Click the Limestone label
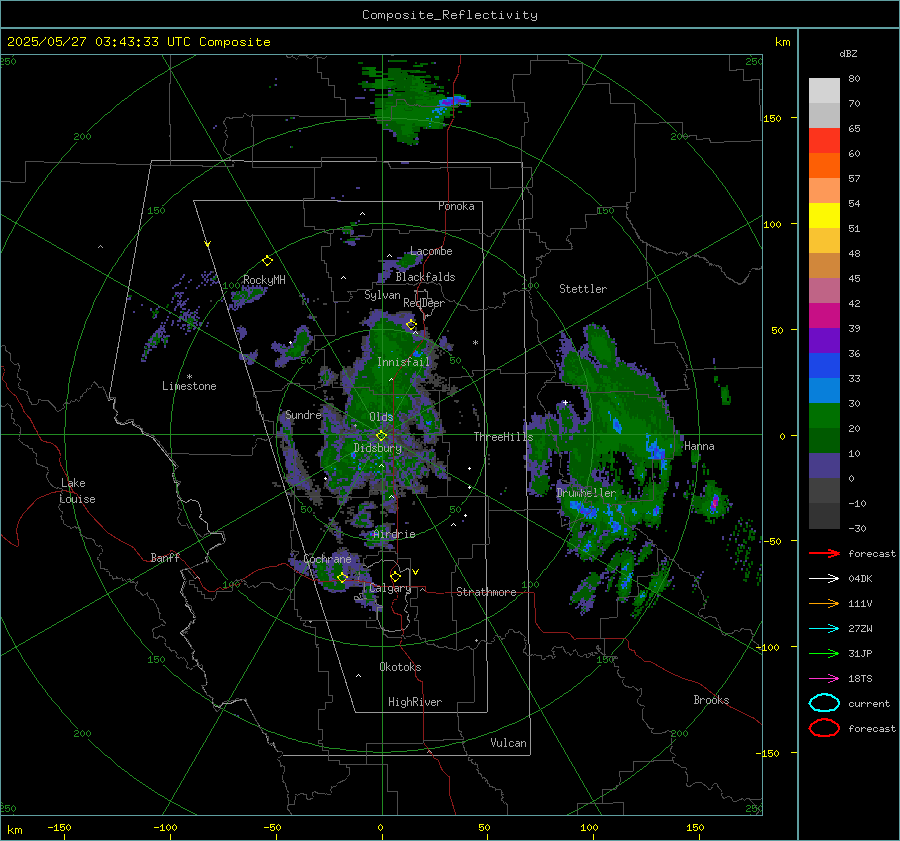The image size is (900, 841). [x=189, y=386]
